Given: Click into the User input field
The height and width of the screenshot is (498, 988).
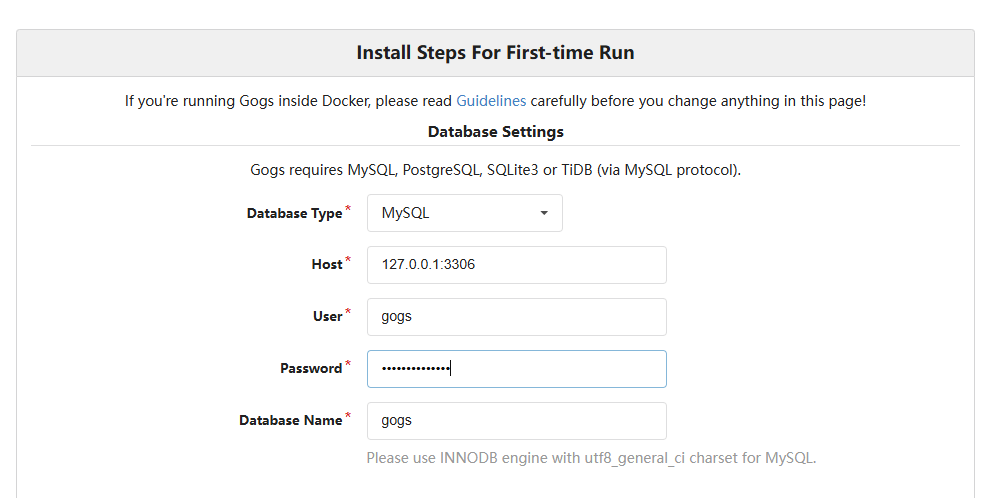Looking at the screenshot, I should click(x=517, y=317).
